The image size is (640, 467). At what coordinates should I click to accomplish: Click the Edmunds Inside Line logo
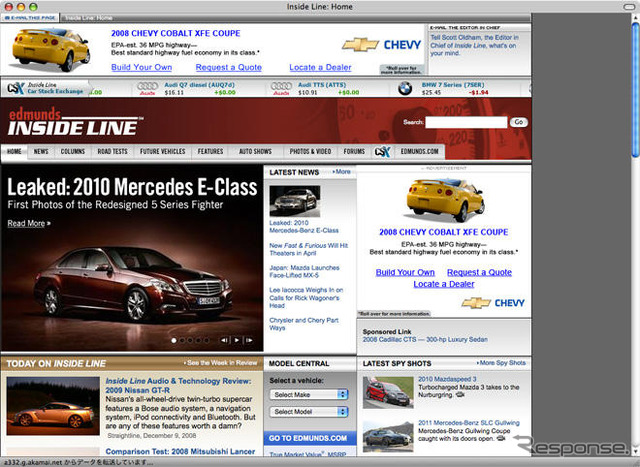(x=76, y=122)
